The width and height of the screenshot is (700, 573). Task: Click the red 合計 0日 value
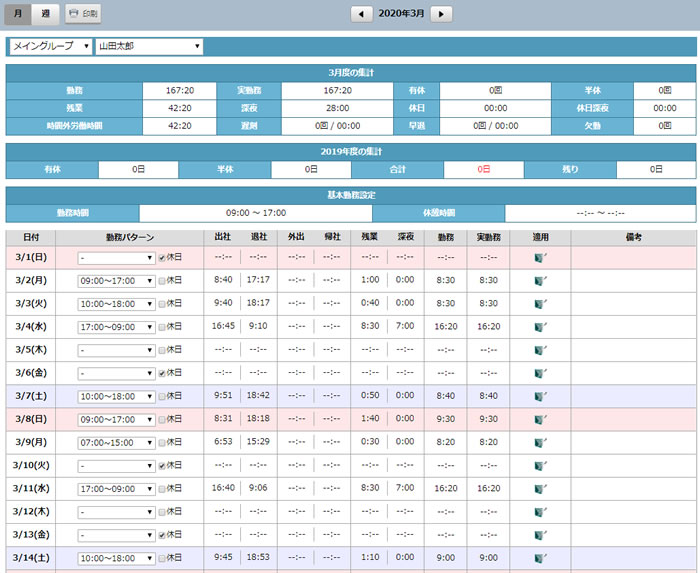[483, 170]
